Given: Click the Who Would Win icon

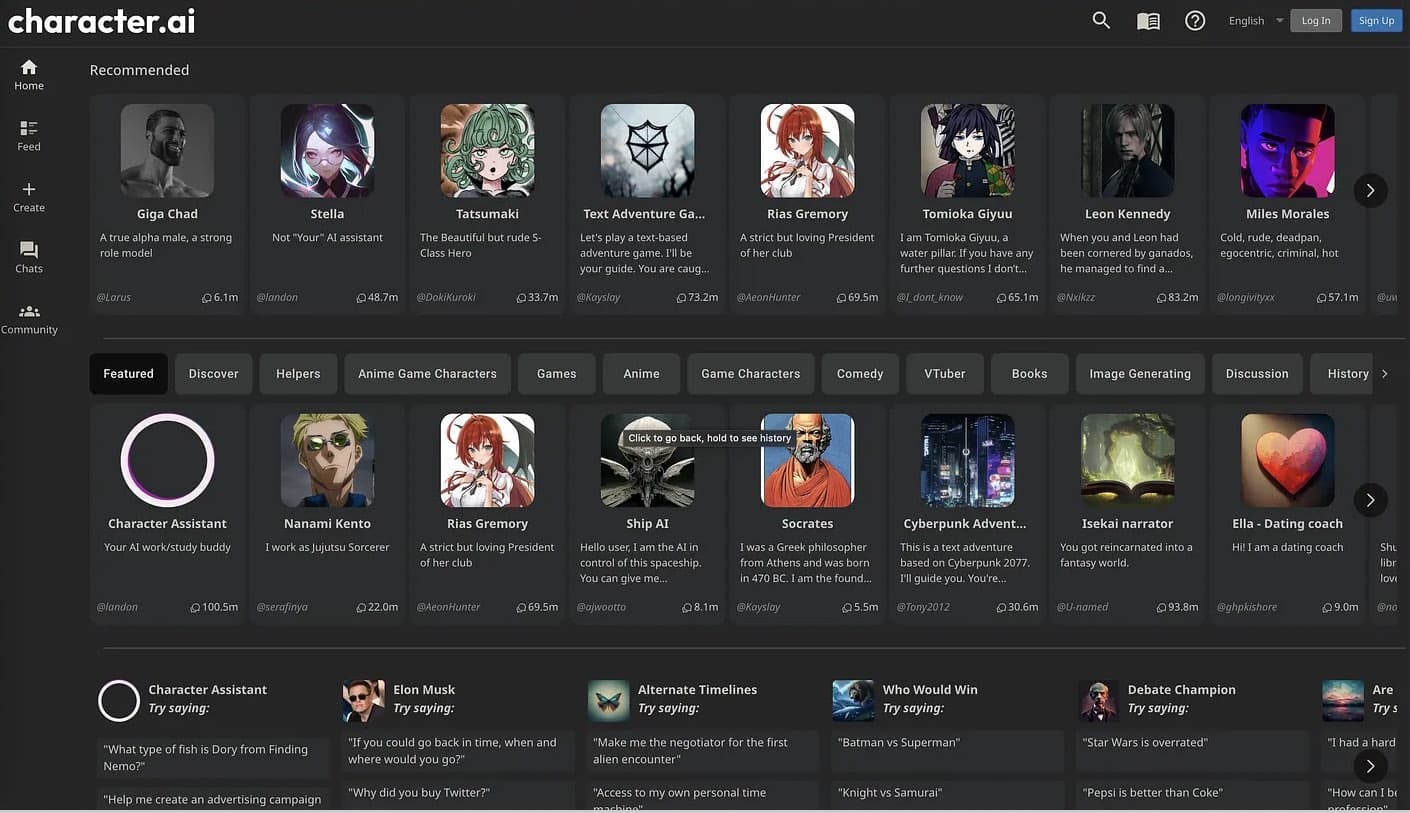Looking at the screenshot, I should pos(853,701).
